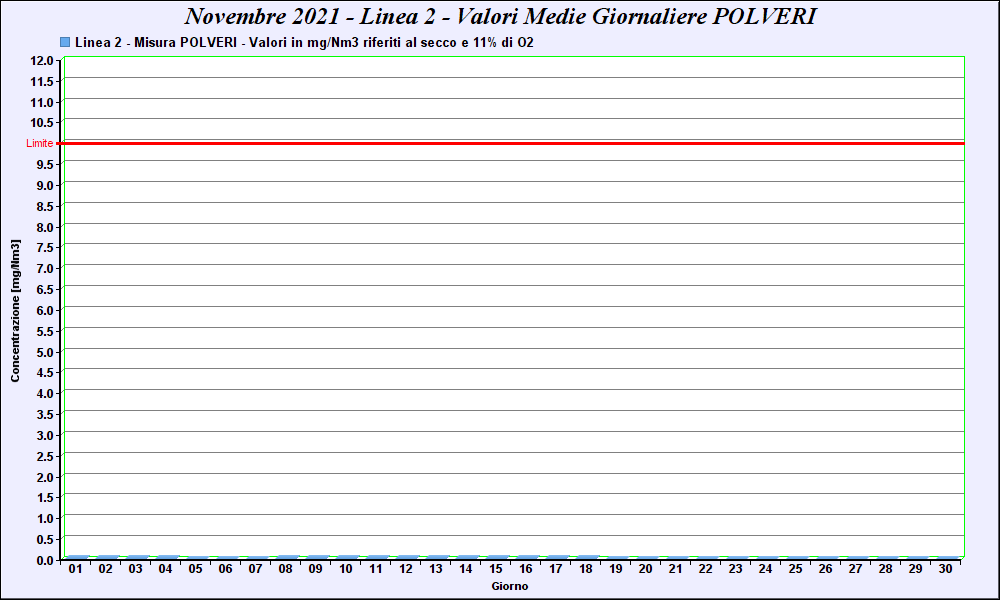Click day label 30 on x-axis
The width and height of the screenshot is (1000, 600).
click(945, 569)
